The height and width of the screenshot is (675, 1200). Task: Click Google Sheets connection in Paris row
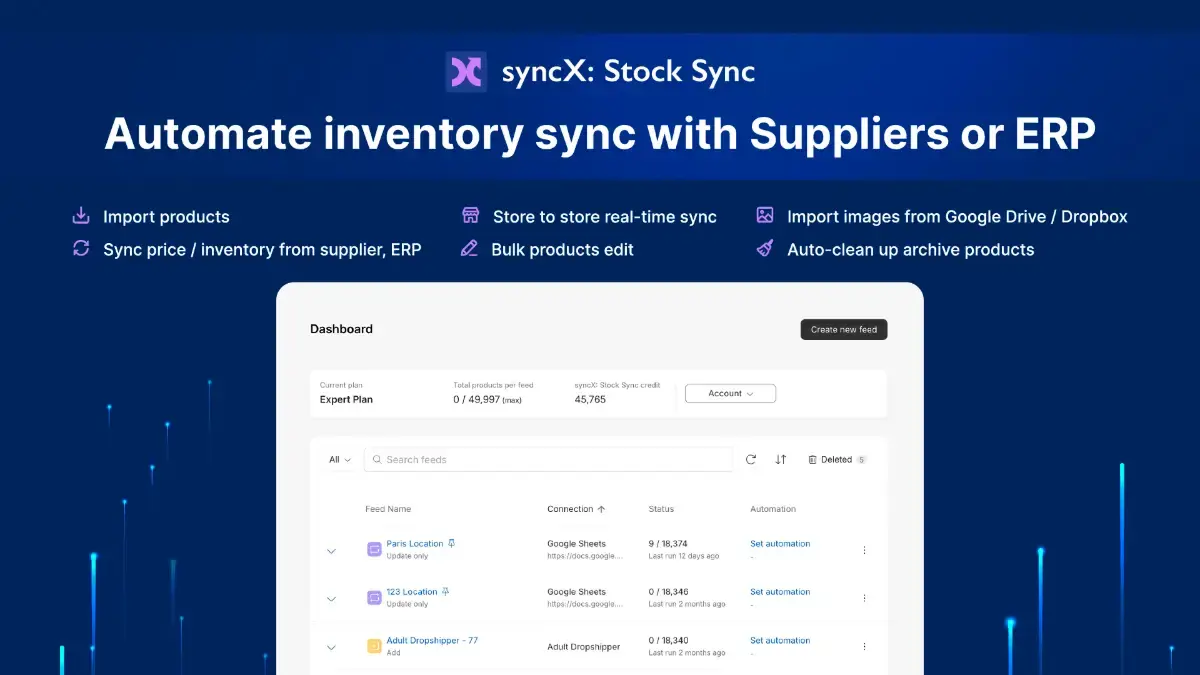pos(577,544)
